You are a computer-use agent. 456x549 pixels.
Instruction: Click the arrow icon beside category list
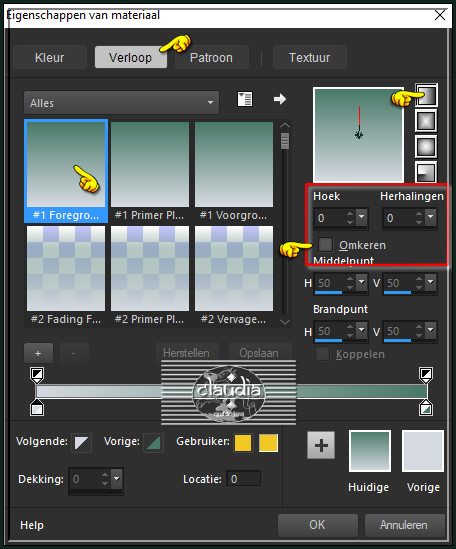(x=280, y=99)
